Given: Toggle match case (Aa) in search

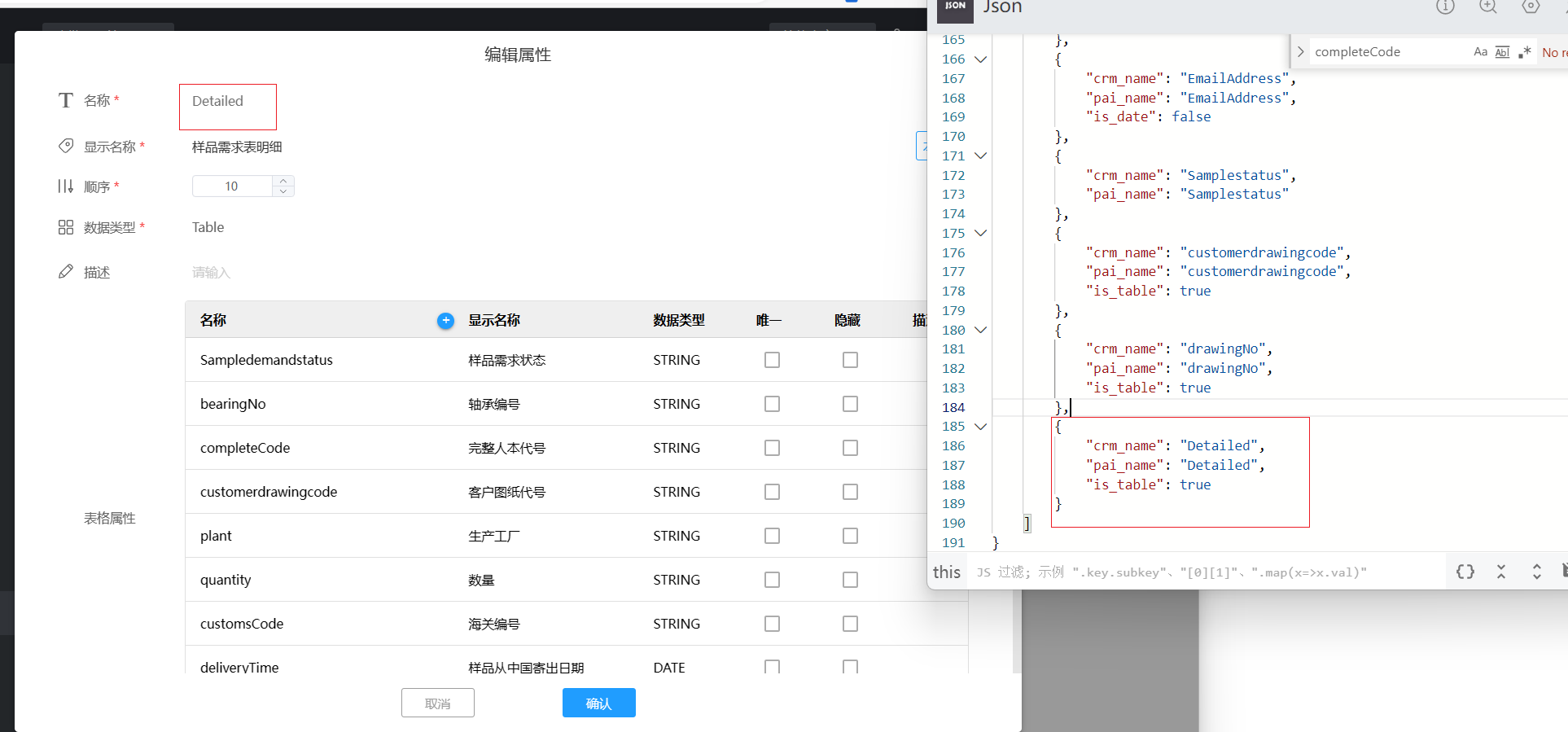Looking at the screenshot, I should (1480, 52).
